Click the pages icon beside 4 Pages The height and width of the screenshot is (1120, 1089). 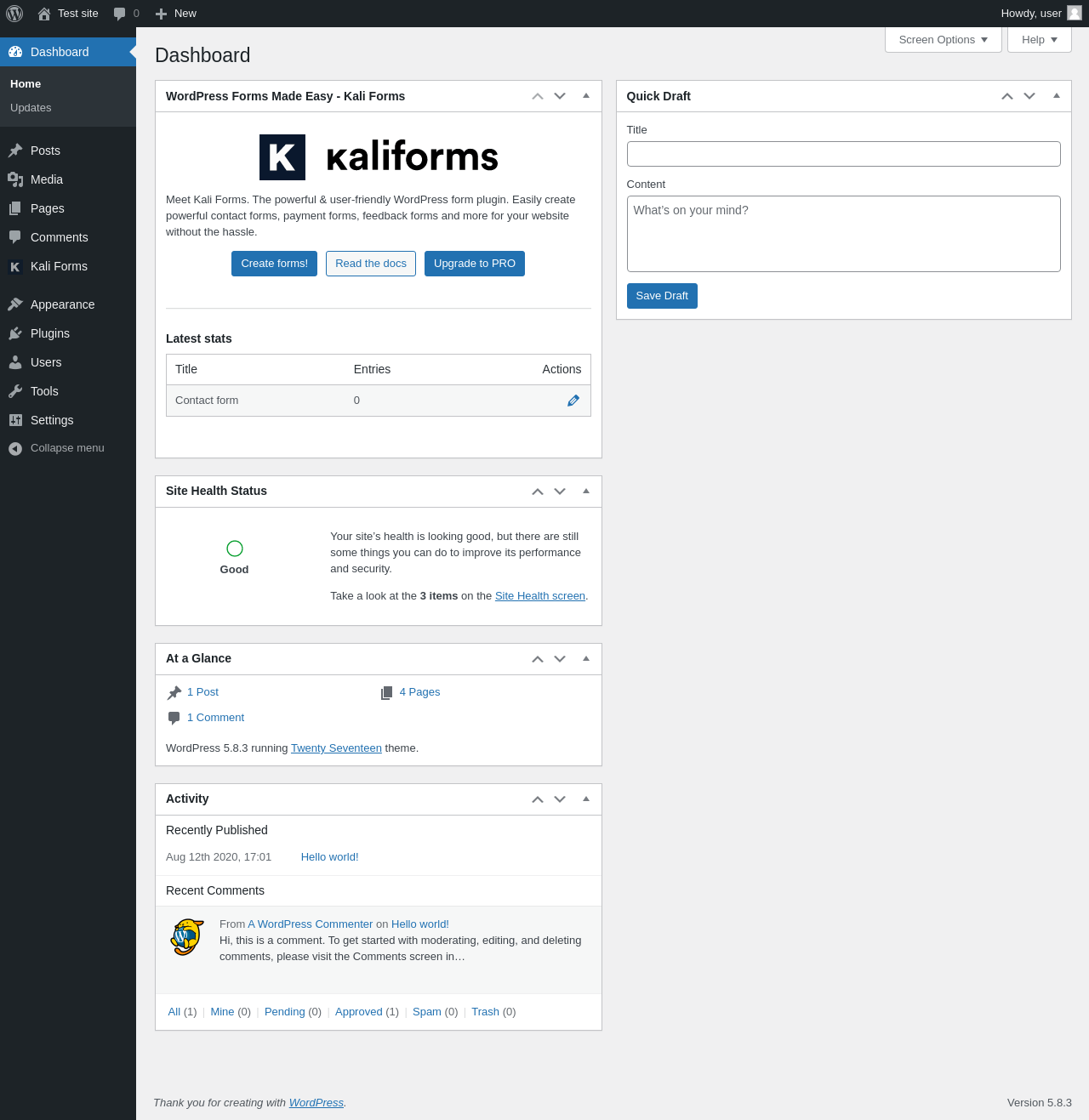387,692
